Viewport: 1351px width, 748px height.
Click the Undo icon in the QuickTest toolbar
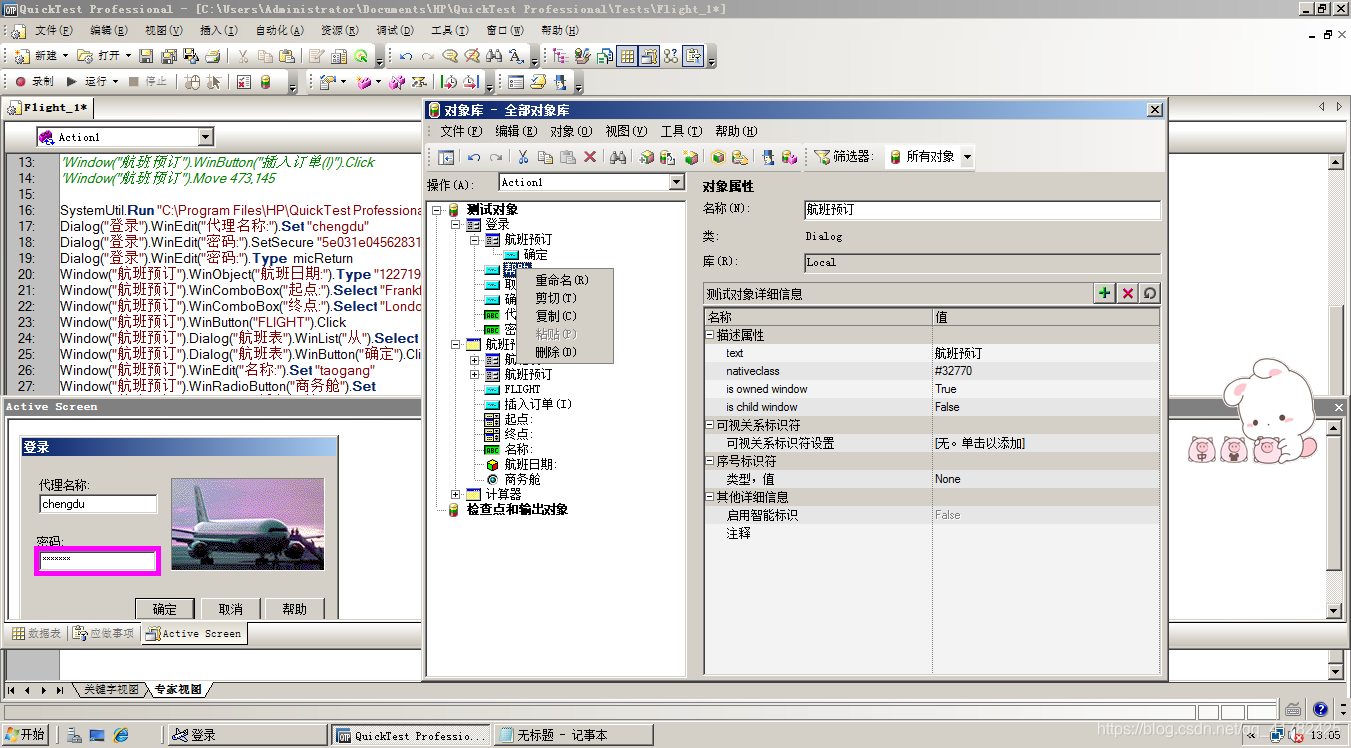pos(405,56)
